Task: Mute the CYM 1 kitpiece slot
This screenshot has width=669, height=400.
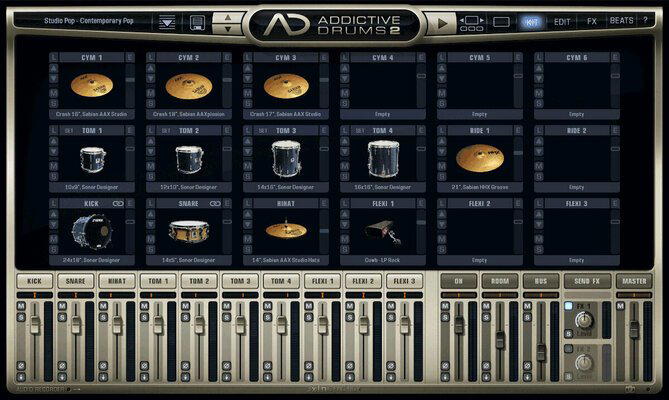Action: pyautogui.click(x=53, y=93)
